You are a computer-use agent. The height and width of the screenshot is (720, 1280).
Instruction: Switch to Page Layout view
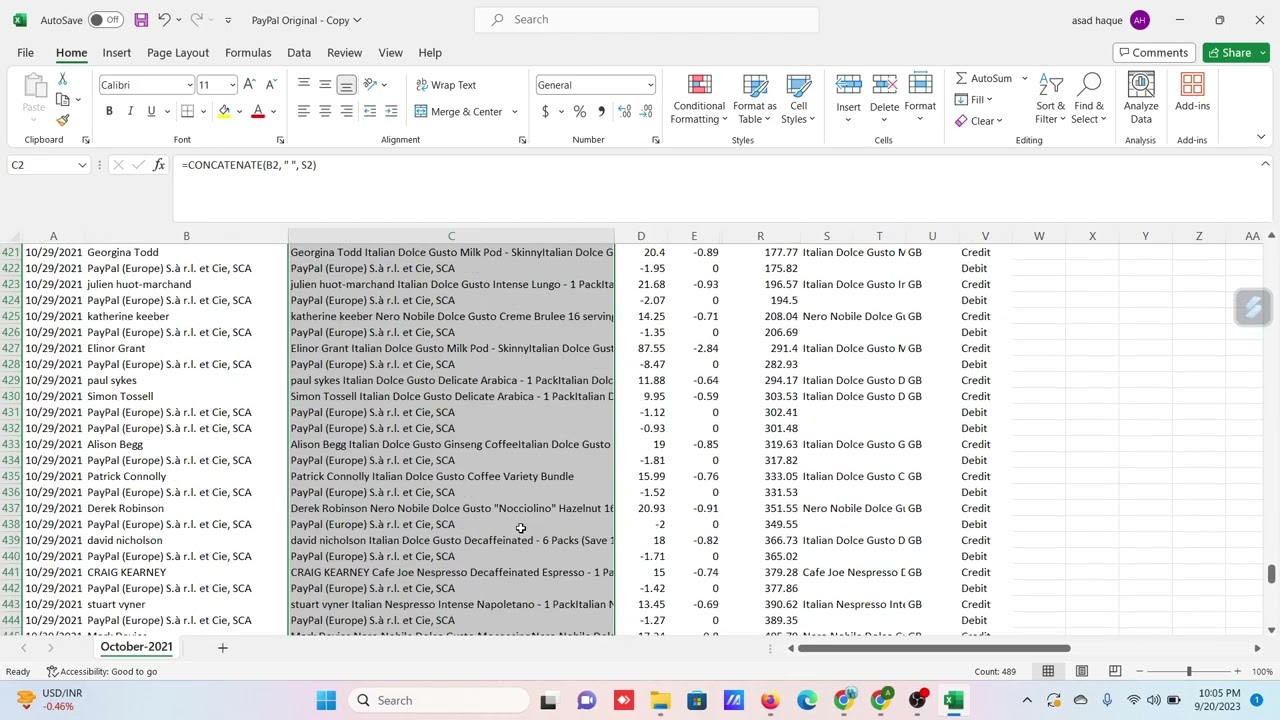(1082, 671)
